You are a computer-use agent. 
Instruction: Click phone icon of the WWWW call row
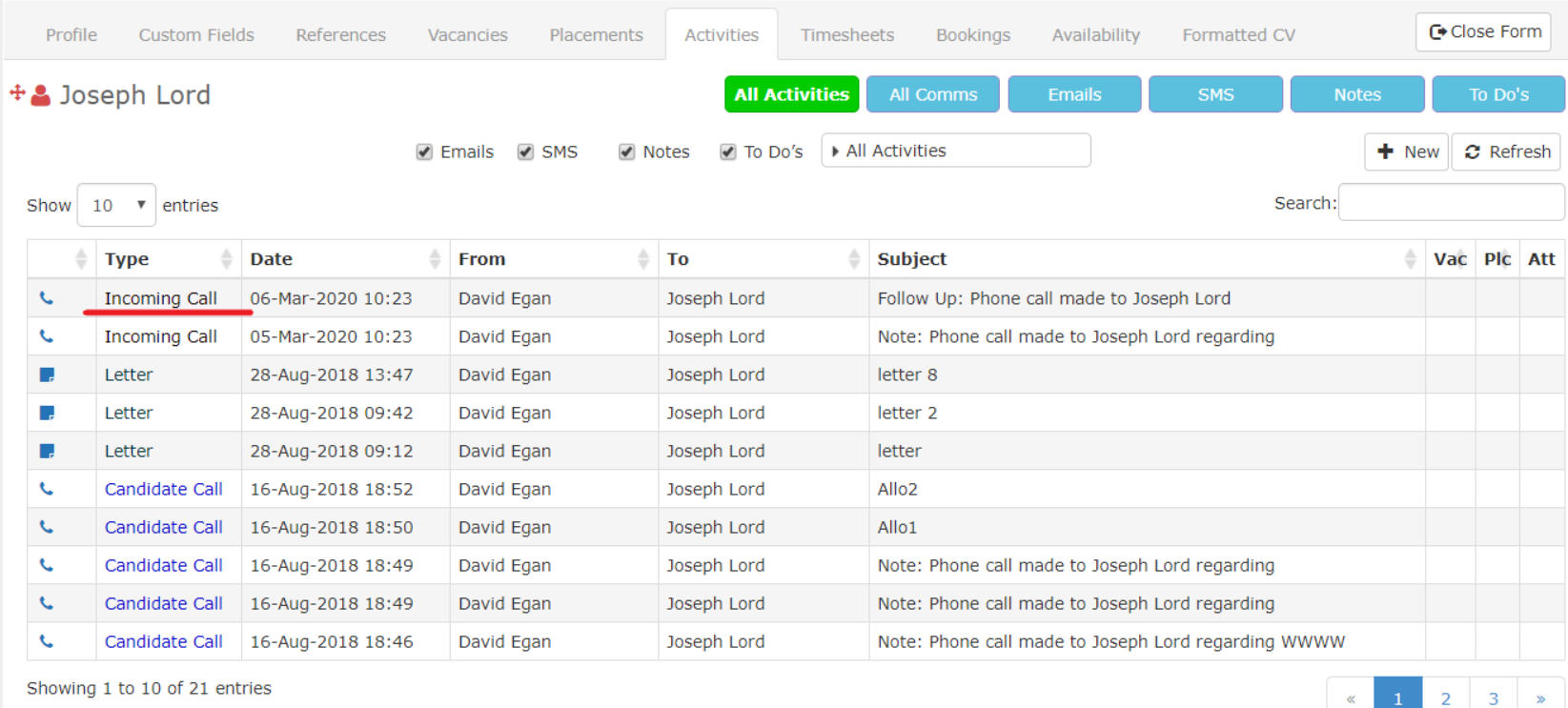[46, 641]
